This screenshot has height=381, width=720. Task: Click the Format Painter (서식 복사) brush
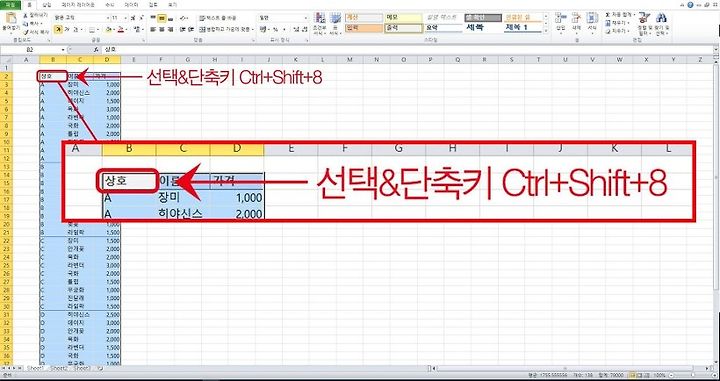pyautogui.click(x=36, y=32)
